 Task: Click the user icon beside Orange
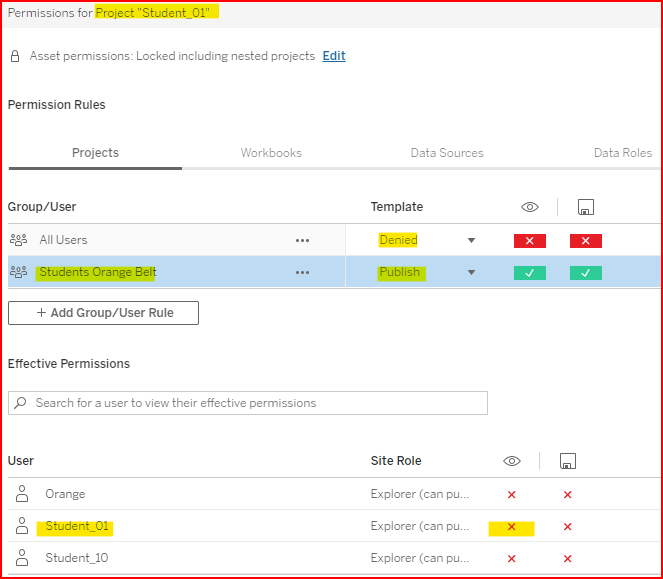coord(22,494)
